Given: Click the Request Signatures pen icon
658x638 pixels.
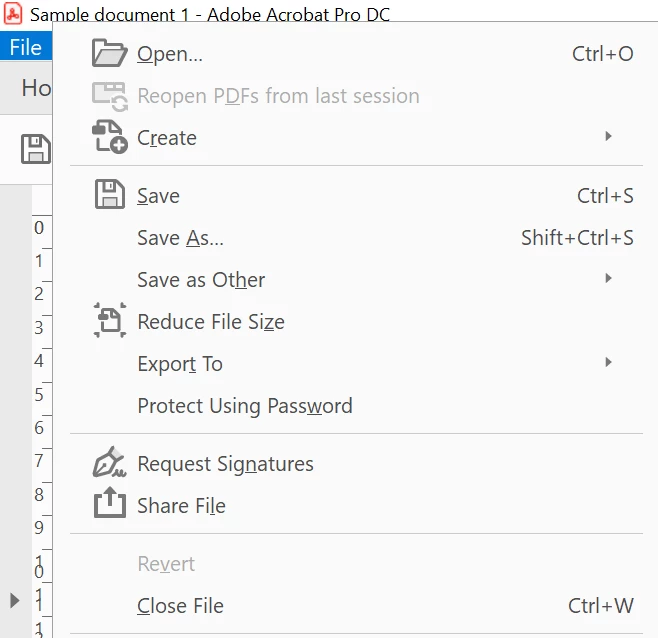Looking at the screenshot, I should coord(109,463).
